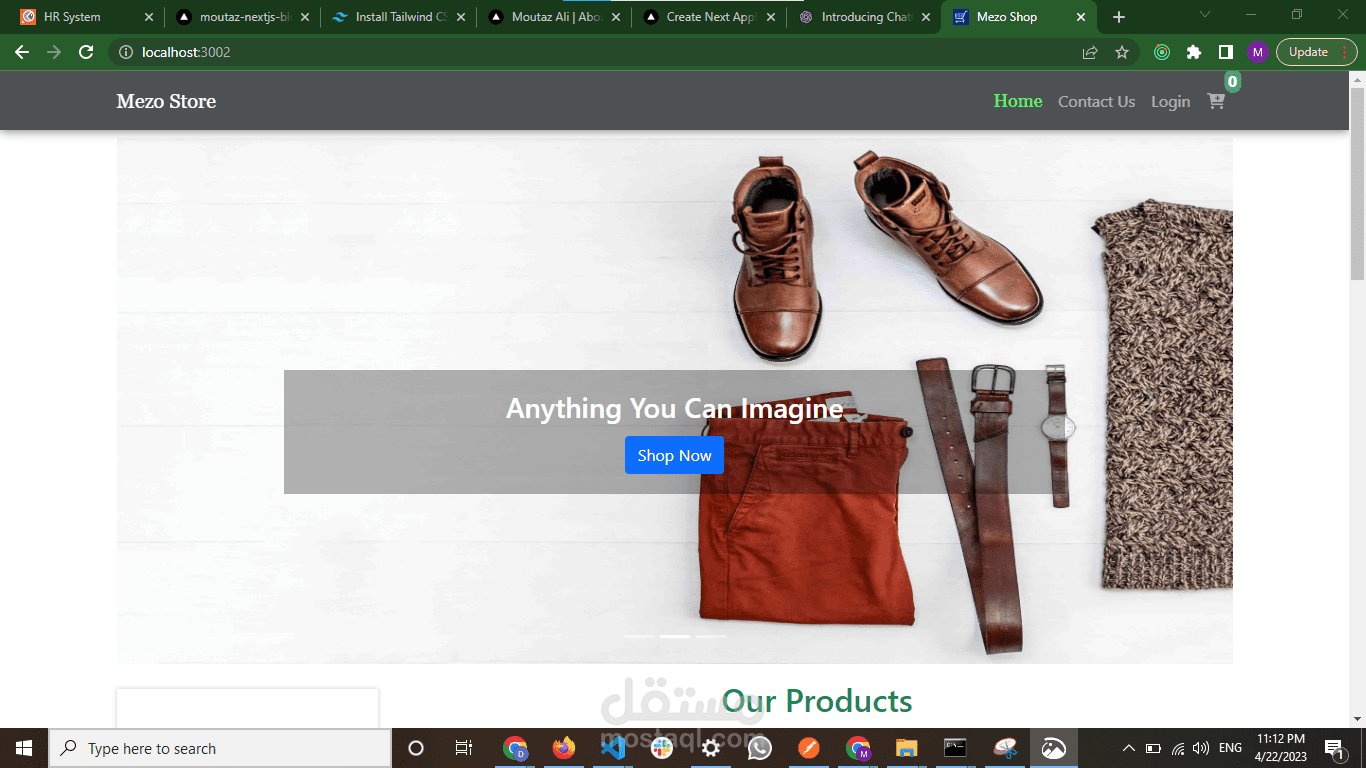Click the "Our Products" heading
The image size is (1366, 768).
coord(817,701)
